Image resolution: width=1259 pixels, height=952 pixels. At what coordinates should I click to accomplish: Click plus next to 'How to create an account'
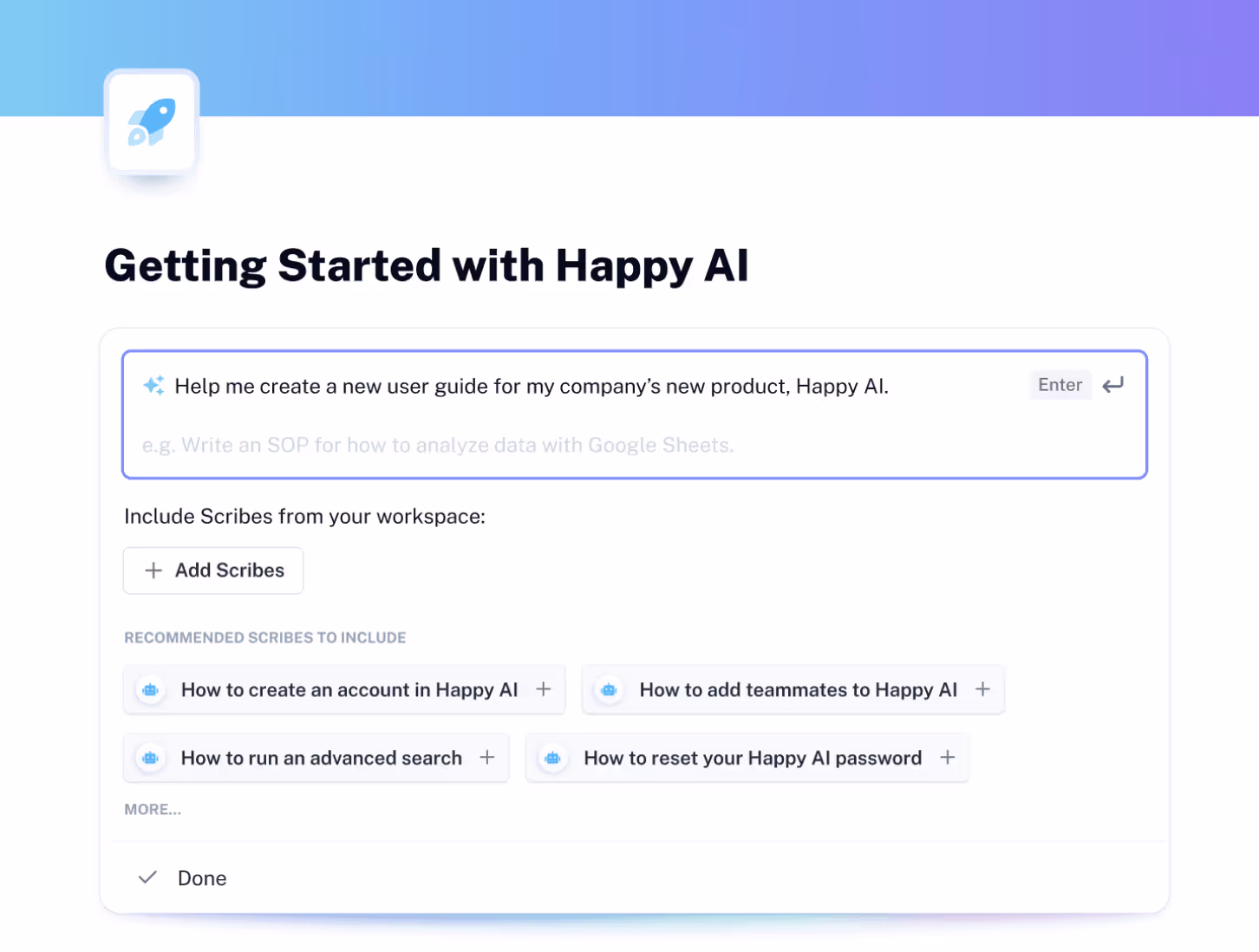click(544, 689)
